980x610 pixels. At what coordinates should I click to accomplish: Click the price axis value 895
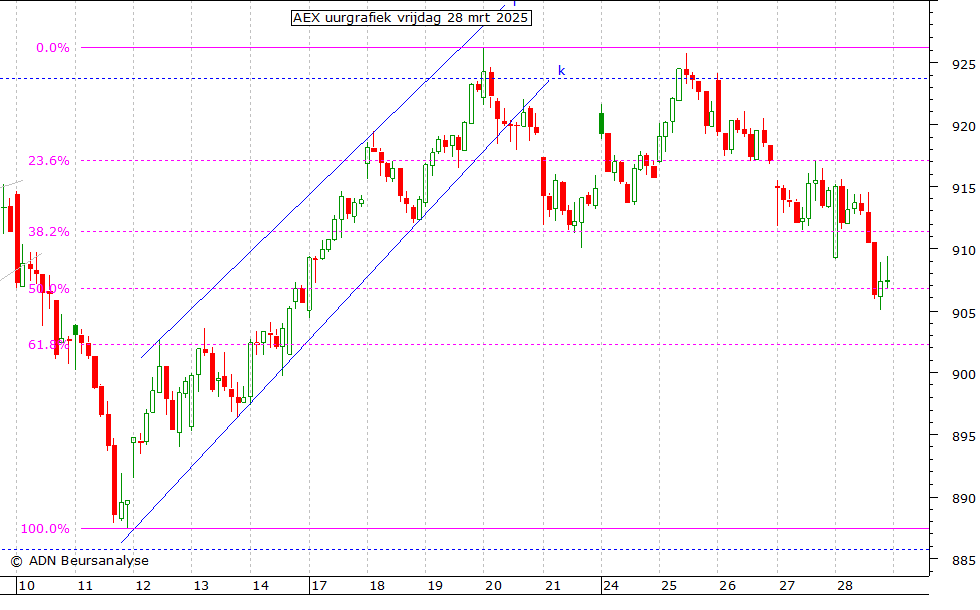963,437
